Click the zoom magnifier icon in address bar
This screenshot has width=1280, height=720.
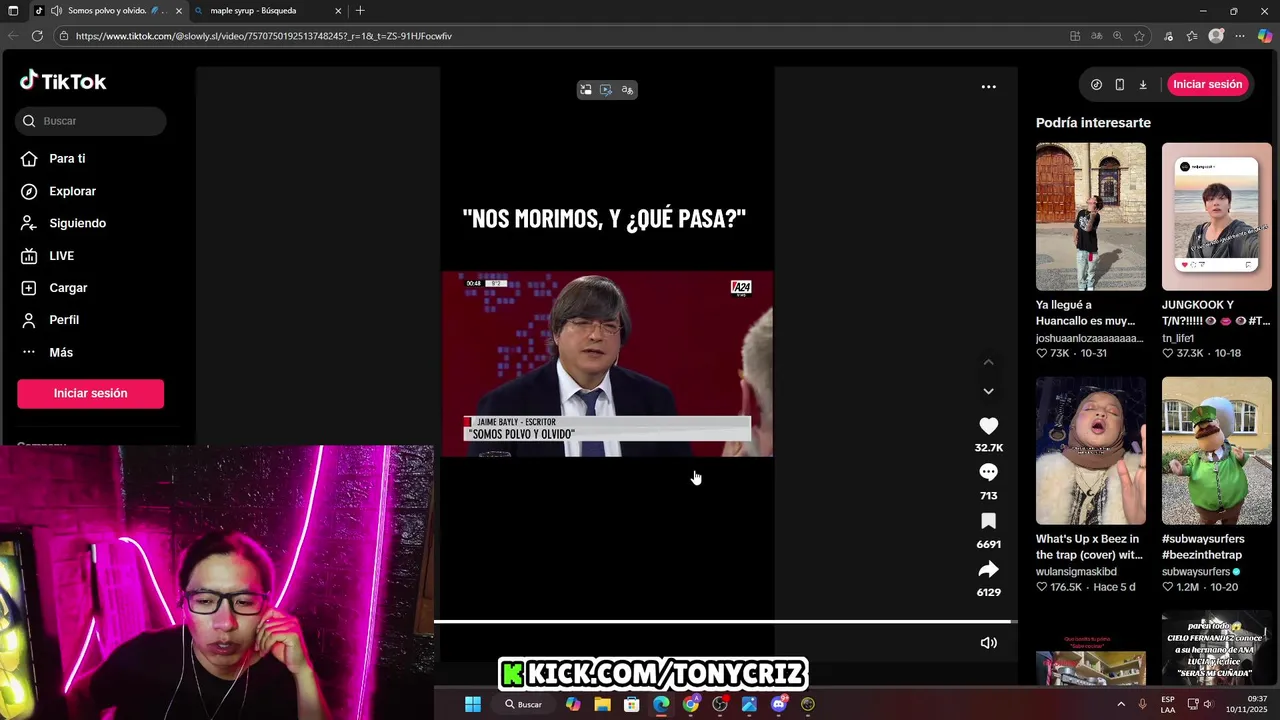click(1118, 36)
